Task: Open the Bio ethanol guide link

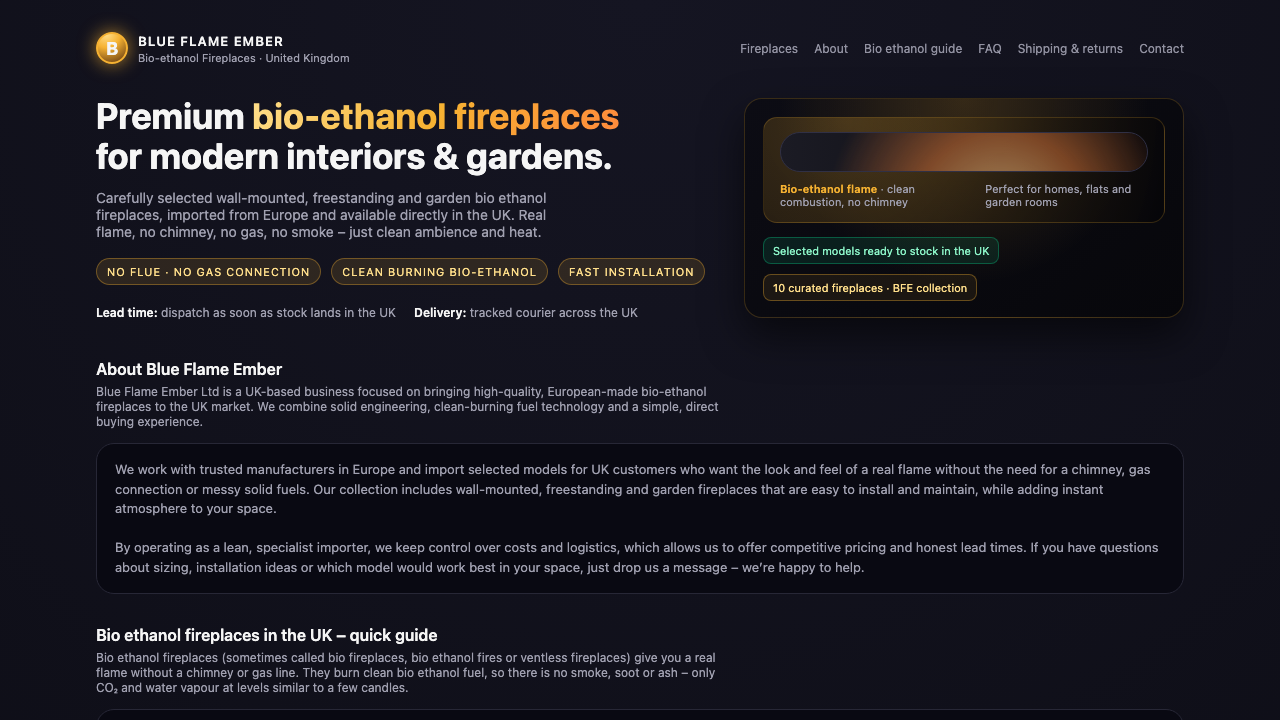Action: [912, 49]
